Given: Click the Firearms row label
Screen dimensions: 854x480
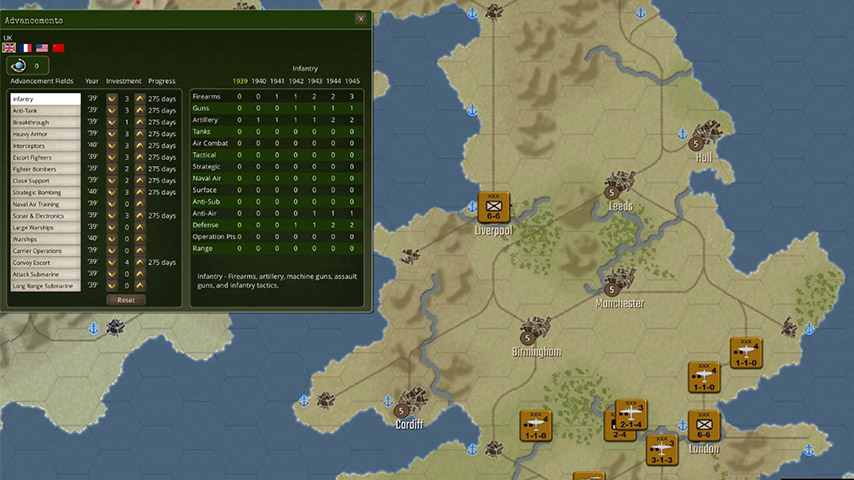Looking at the screenshot, I should pyautogui.click(x=206, y=96).
